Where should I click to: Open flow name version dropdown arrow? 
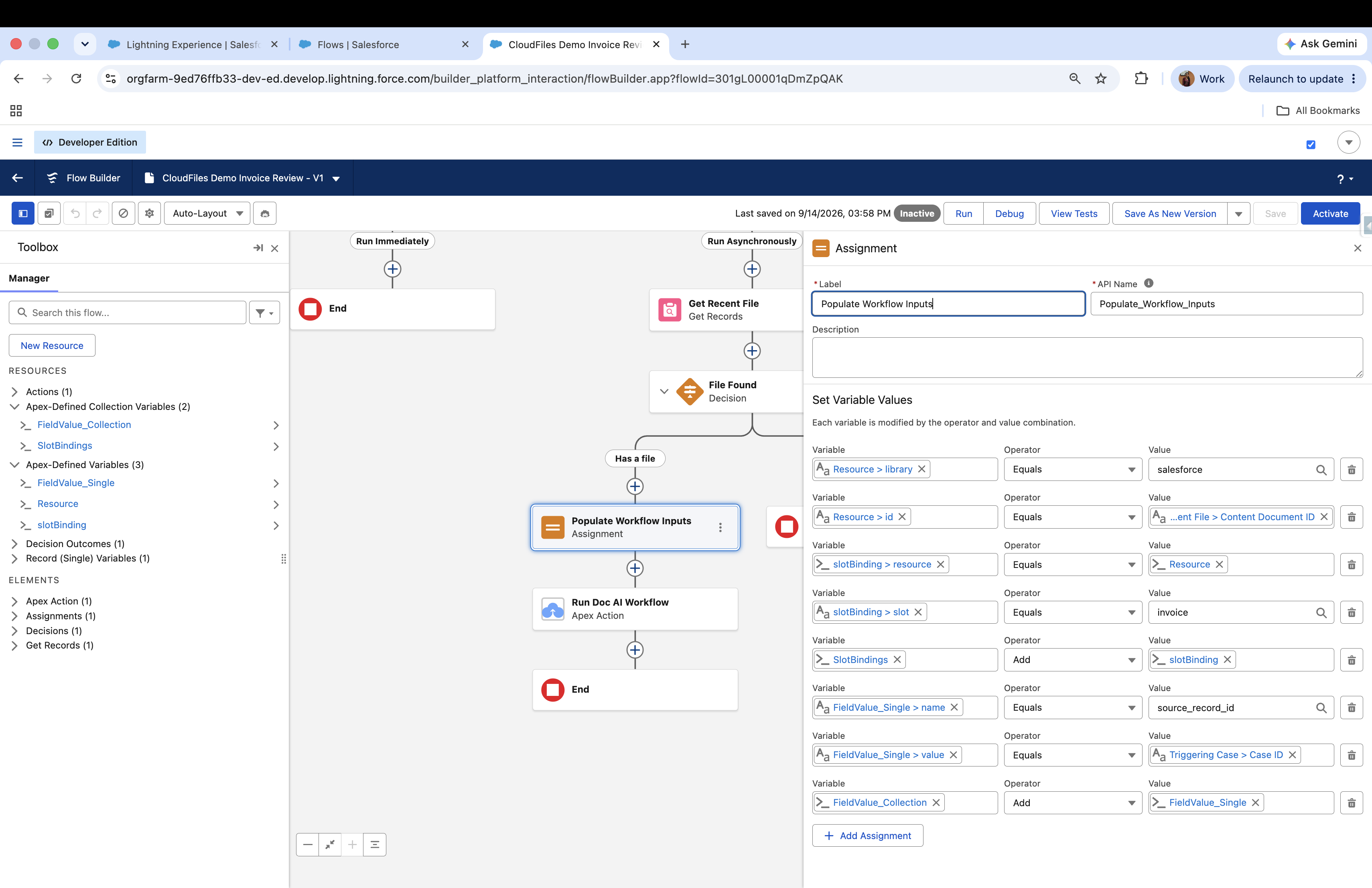point(336,178)
